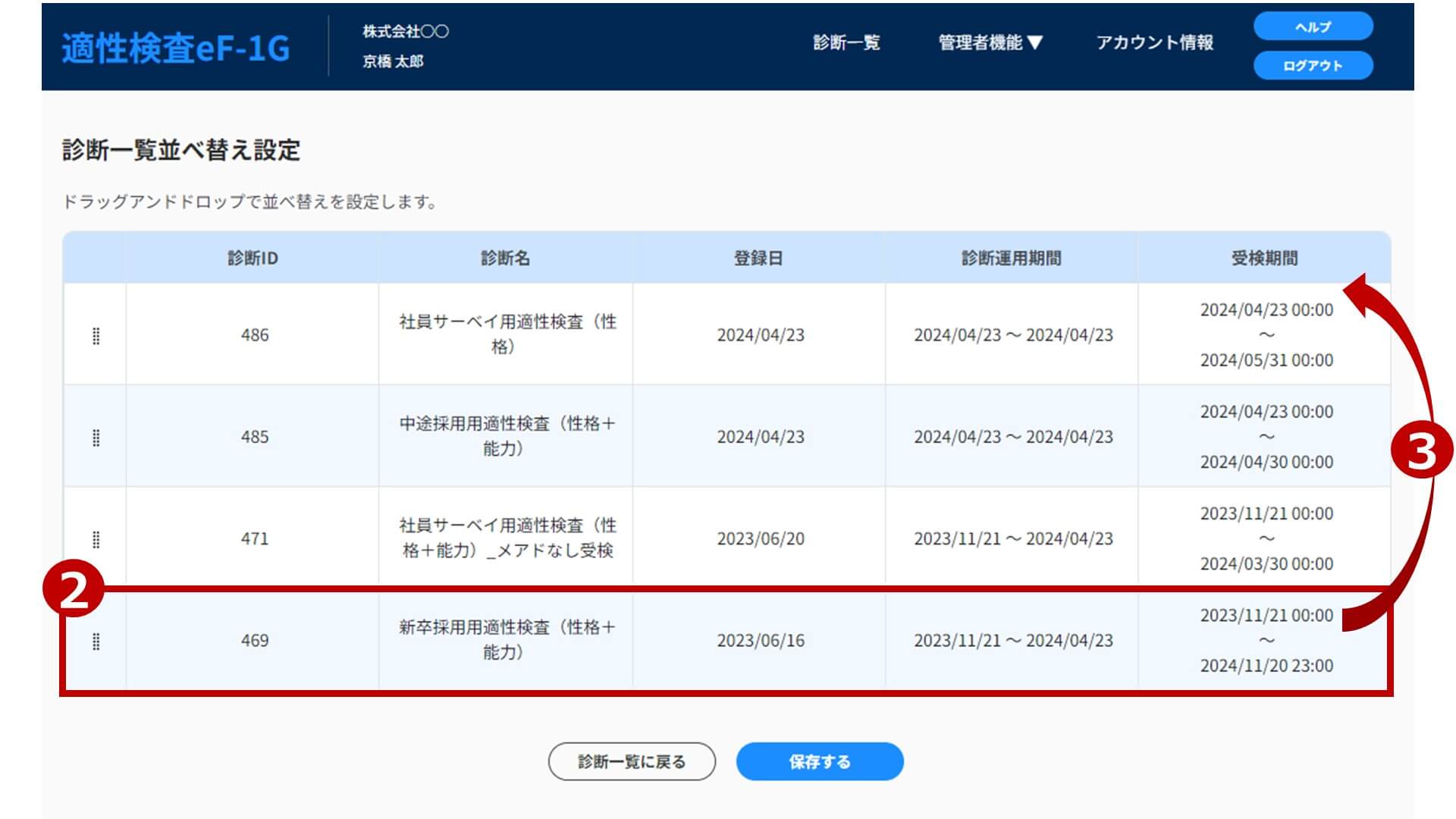
Task: Click the drag handle for diagnosis 471
Action: tap(96, 539)
